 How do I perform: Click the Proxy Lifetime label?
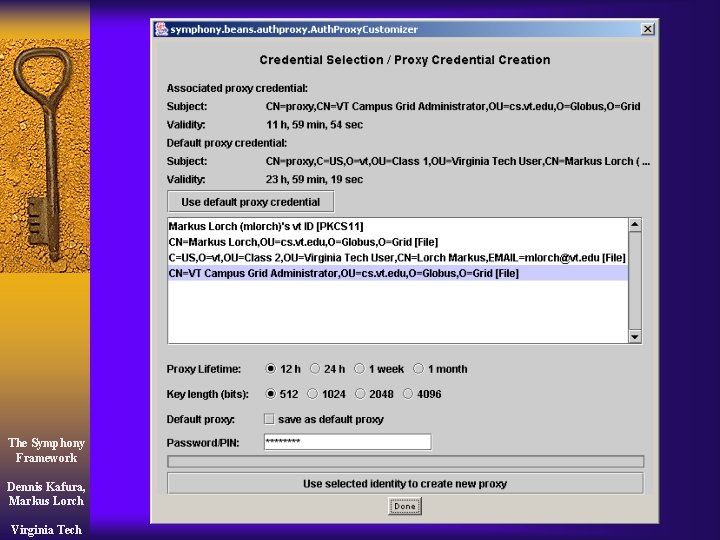coord(203,369)
